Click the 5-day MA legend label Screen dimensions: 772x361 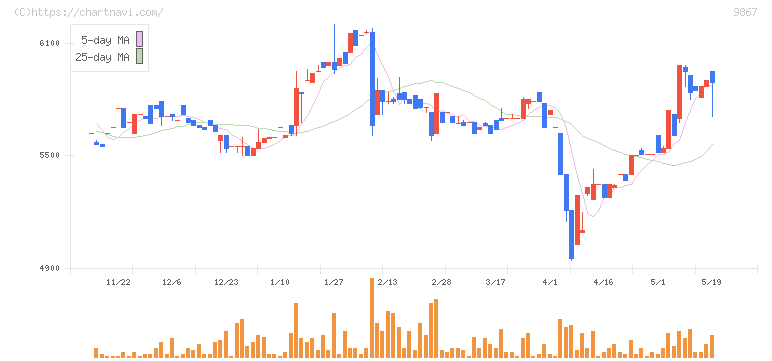[105, 40]
